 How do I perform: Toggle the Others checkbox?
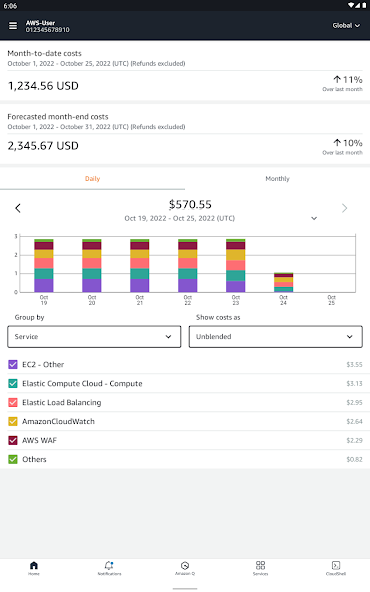coord(13,459)
